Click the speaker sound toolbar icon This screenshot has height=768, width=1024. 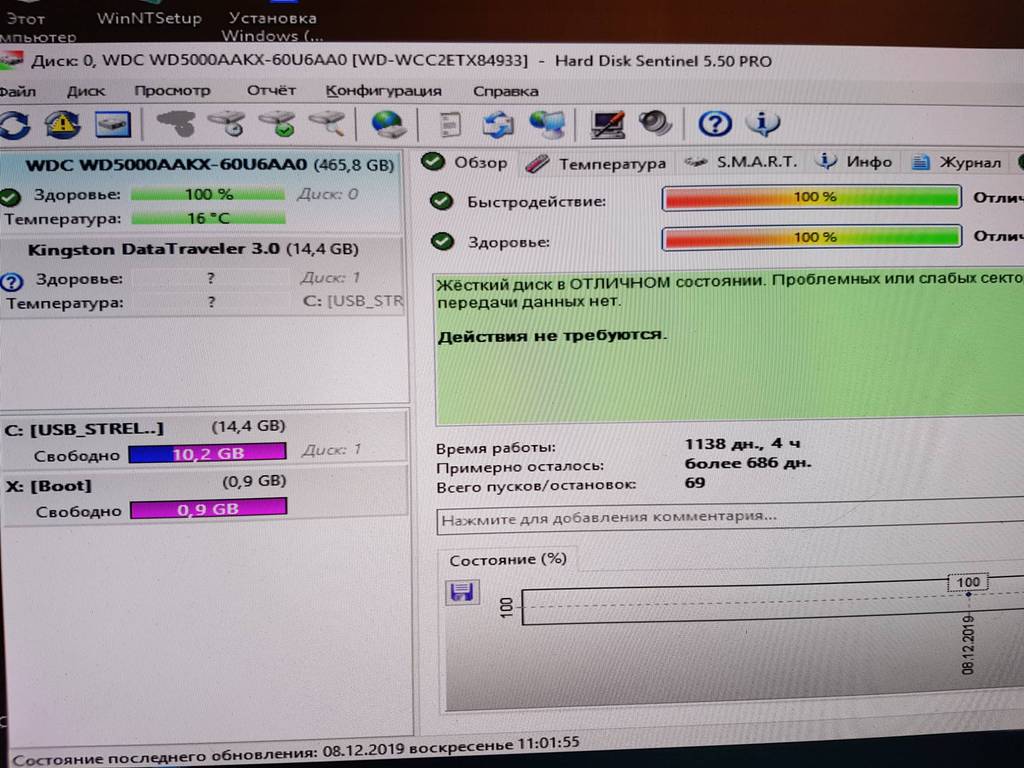(655, 123)
